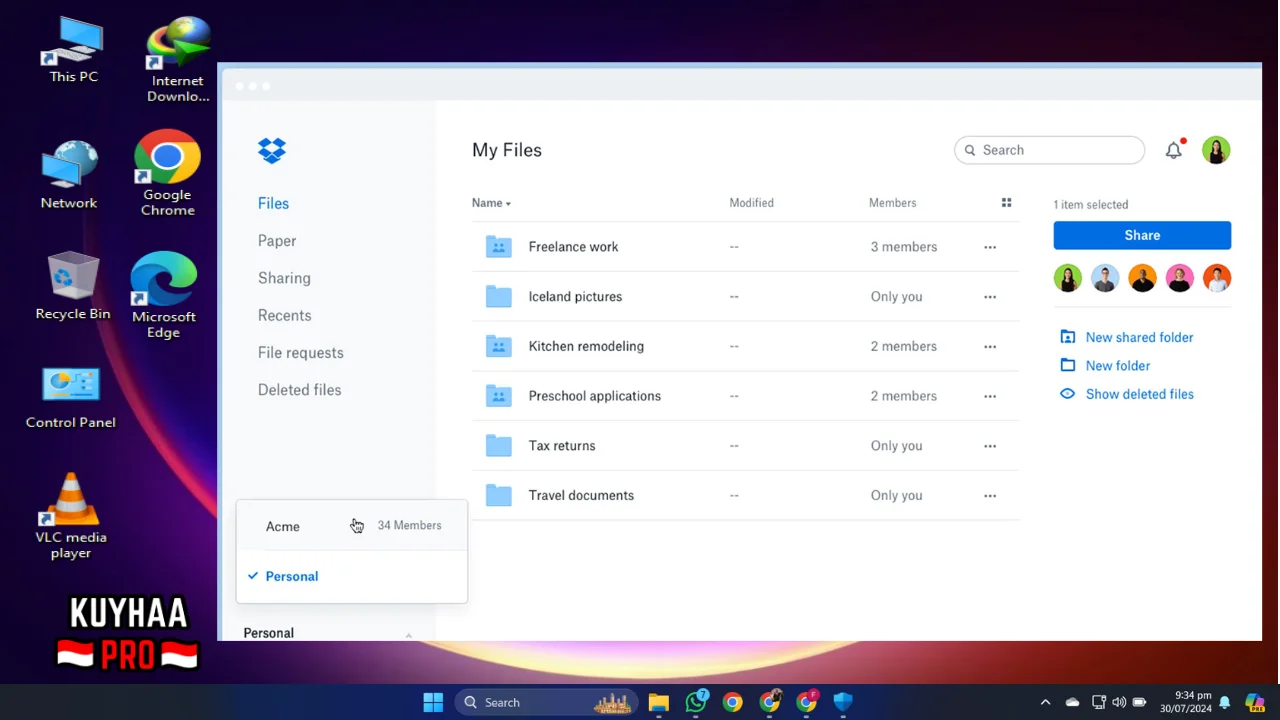
Task: Click the Tax returns folder icon
Action: click(498, 446)
